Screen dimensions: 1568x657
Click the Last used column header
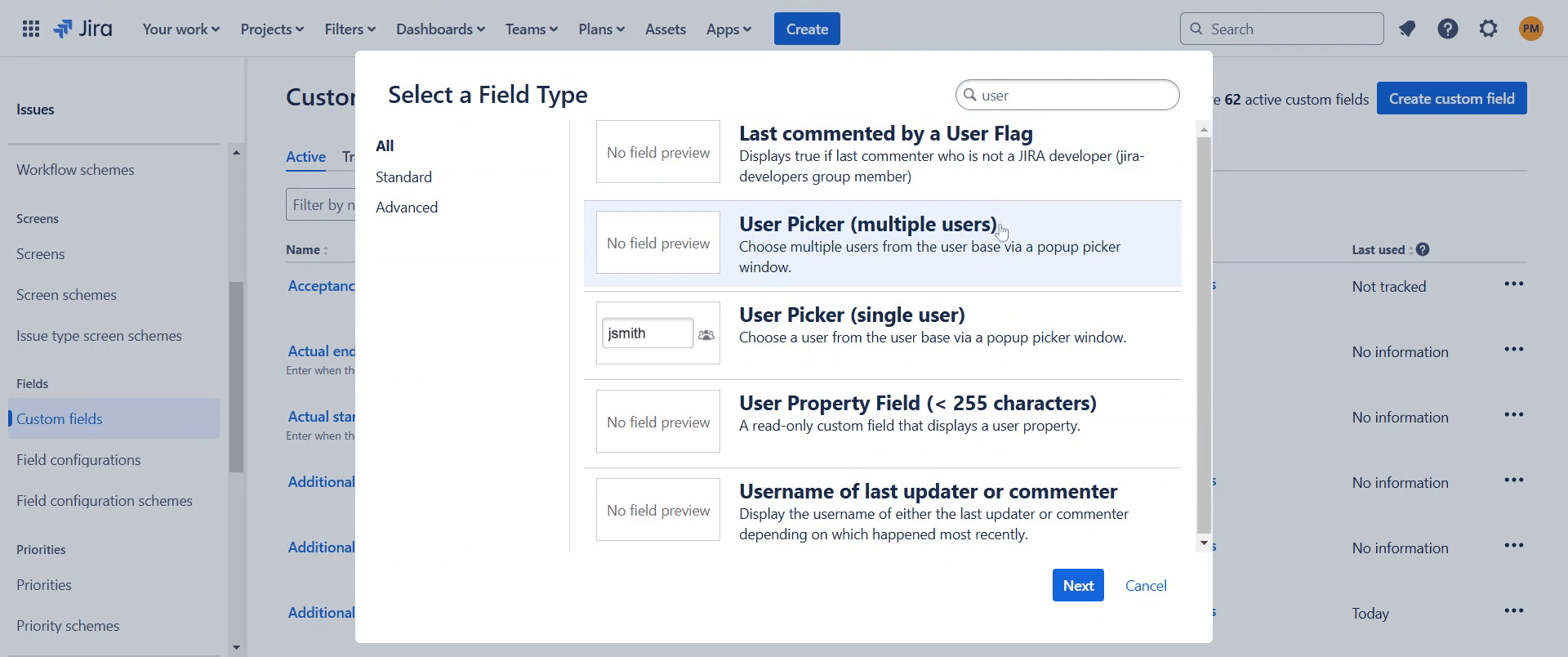point(1379,250)
